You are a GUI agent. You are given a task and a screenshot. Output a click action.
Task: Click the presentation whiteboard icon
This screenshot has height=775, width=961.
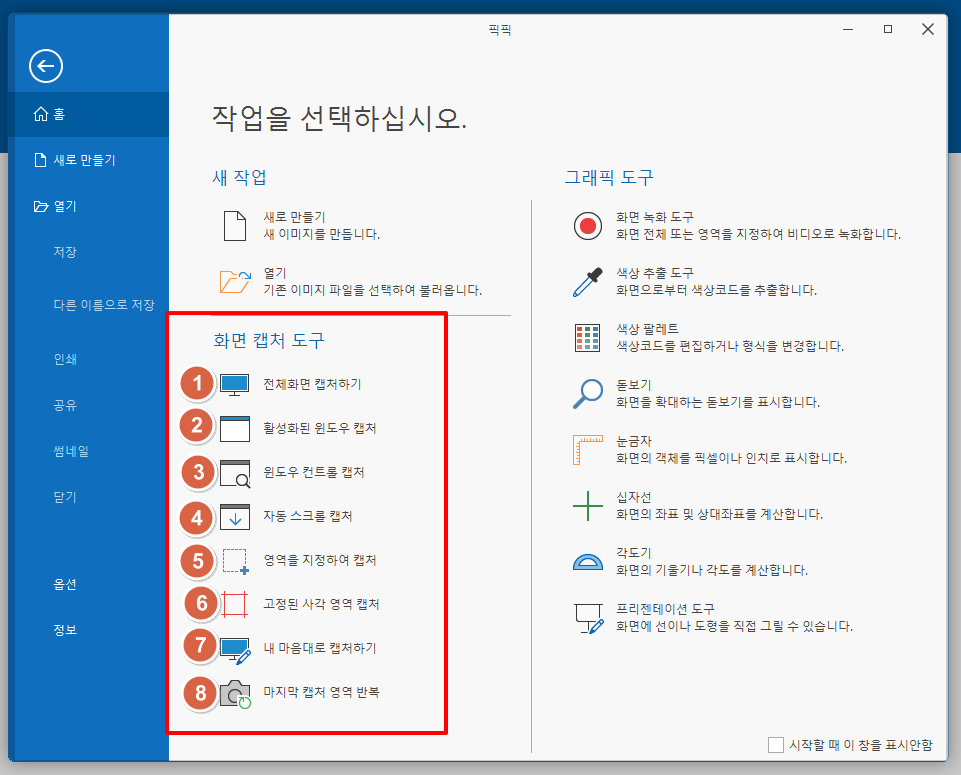pos(589,618)
